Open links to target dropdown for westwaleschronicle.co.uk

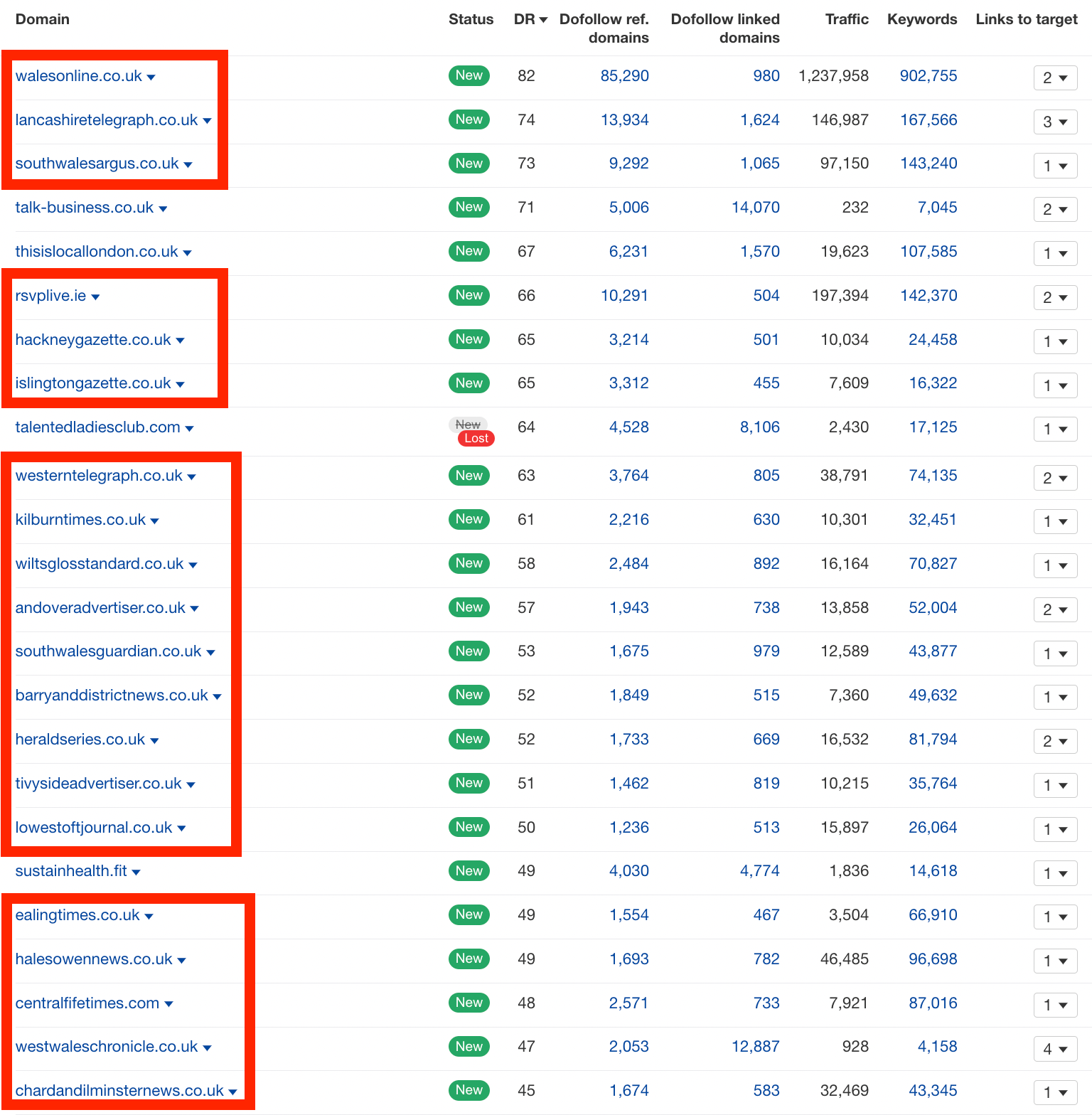1056,1049
